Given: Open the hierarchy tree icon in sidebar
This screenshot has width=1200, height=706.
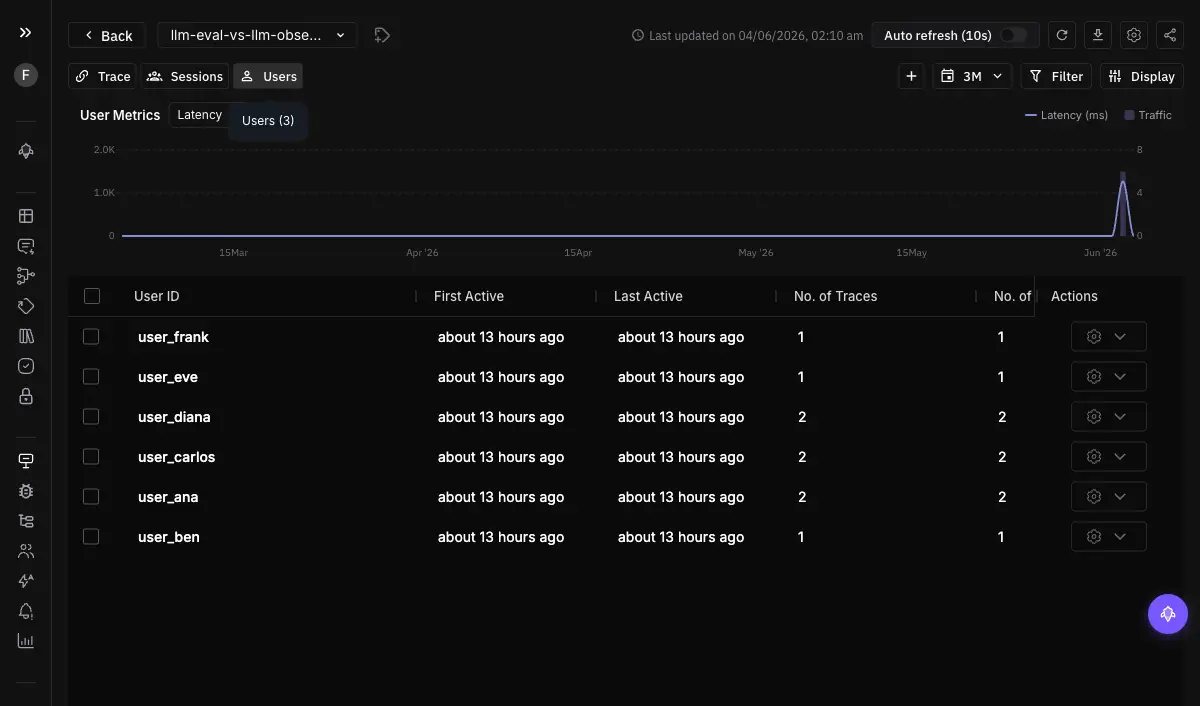Looking at the screenshot, I should 26,521.
